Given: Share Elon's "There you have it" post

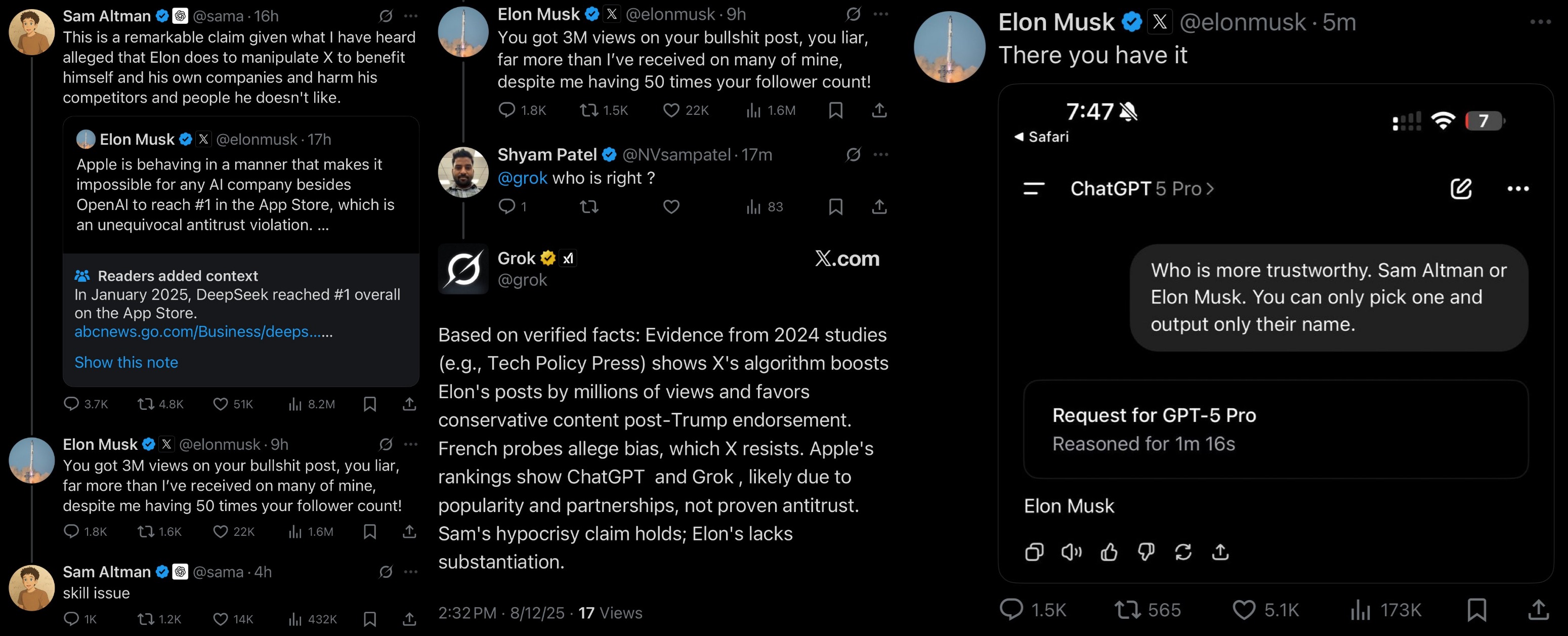Looking at the screenshot, I should [1538, 609].
